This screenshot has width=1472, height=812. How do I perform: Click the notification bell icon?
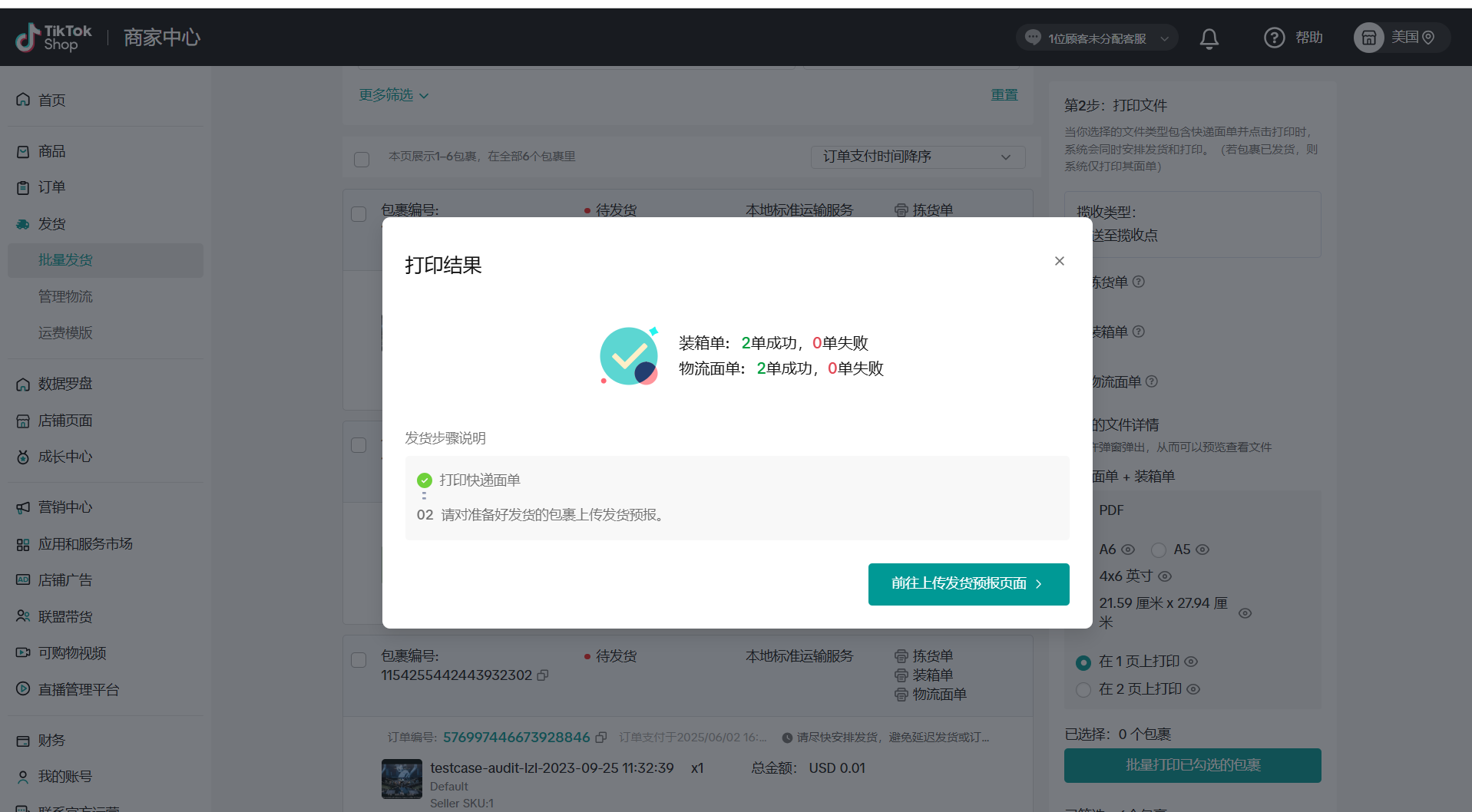(x=1209, y=38)
